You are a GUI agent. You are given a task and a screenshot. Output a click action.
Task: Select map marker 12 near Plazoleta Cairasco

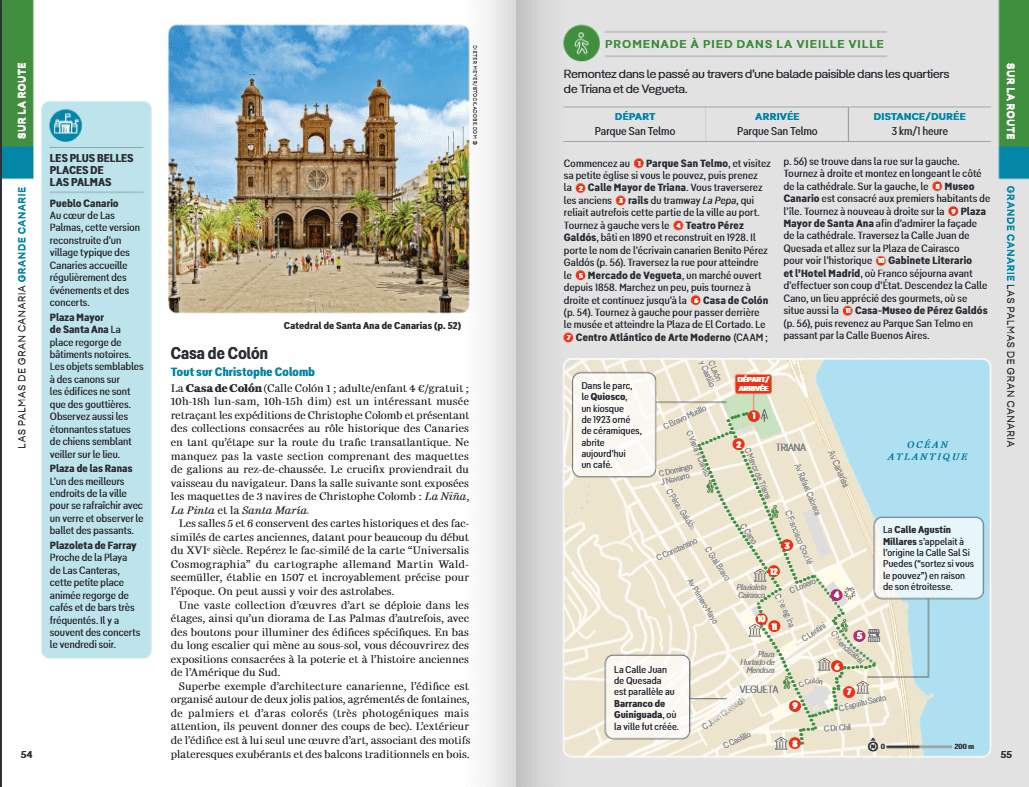pos(772,571)
